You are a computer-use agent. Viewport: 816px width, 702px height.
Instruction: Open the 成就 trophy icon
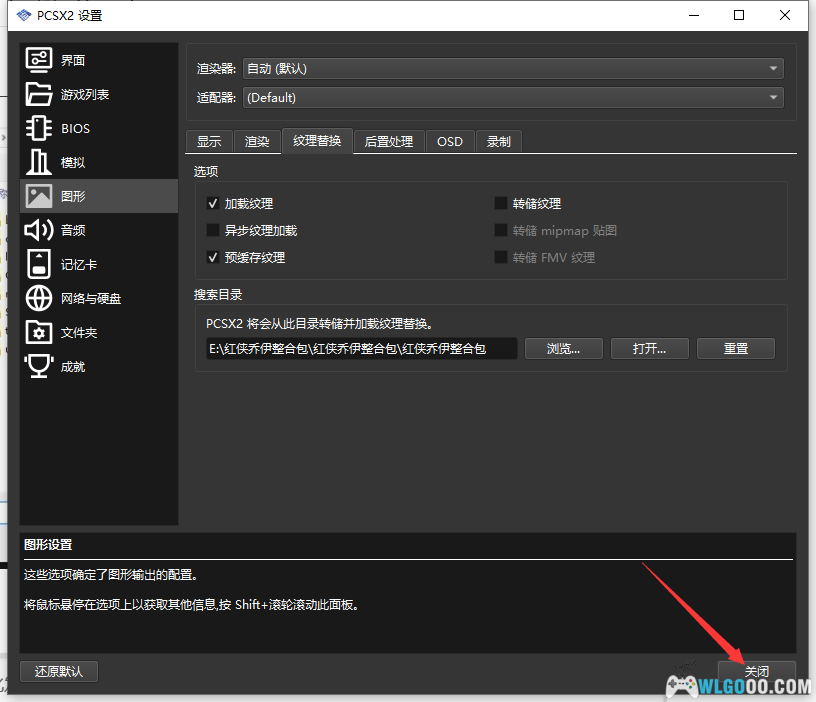[x=39, y=366]
